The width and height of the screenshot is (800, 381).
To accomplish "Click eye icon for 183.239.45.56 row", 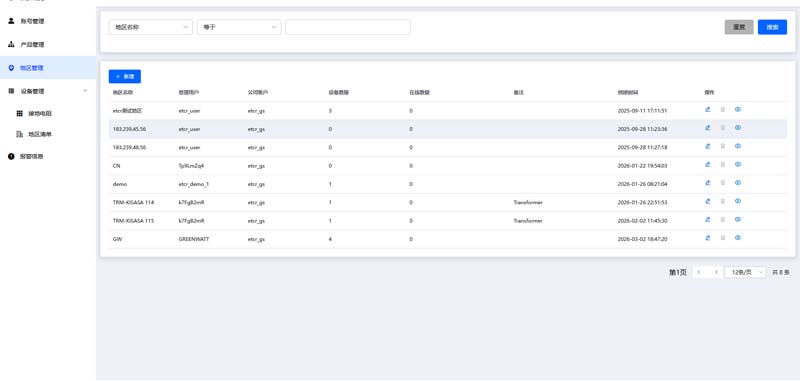I will 738,128.
